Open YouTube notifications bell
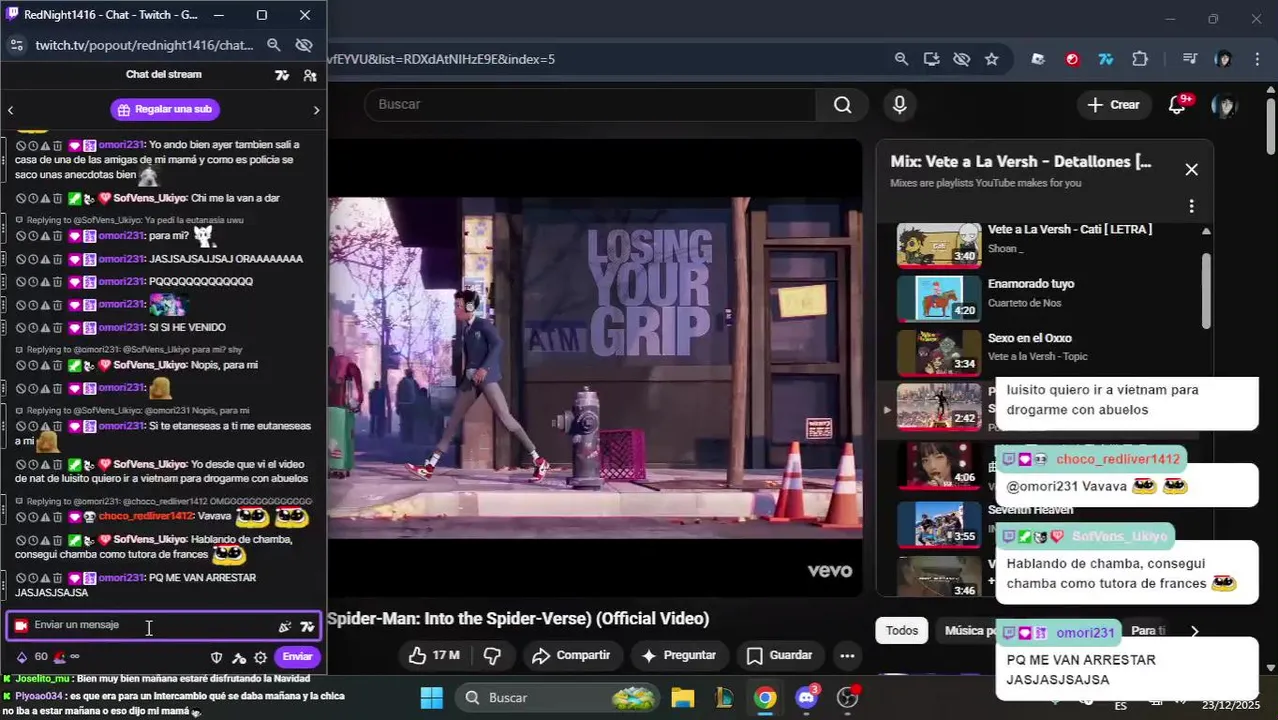This screenshot has height=720, width=1278. click(1178, 105)
